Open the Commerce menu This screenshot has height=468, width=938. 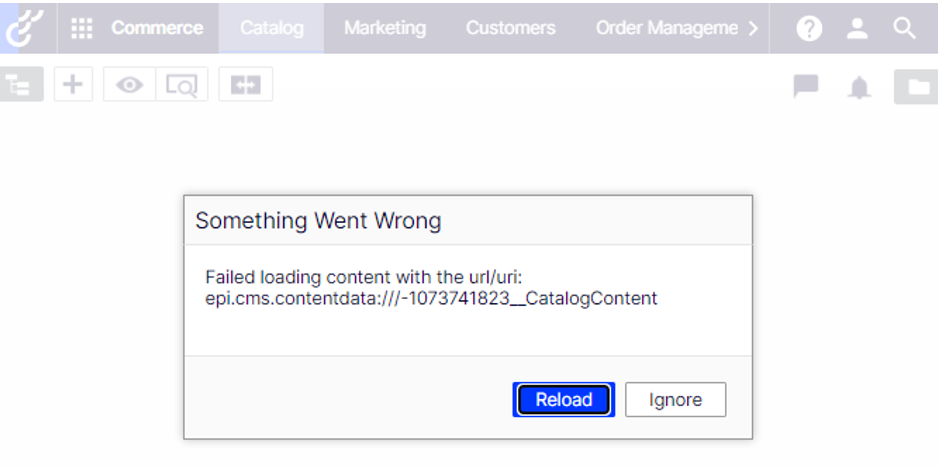157,28
